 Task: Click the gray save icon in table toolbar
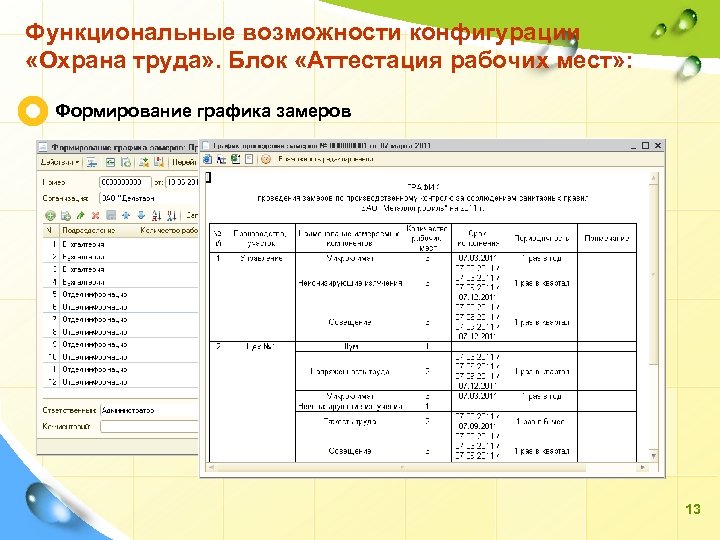(x=111, y=215)
